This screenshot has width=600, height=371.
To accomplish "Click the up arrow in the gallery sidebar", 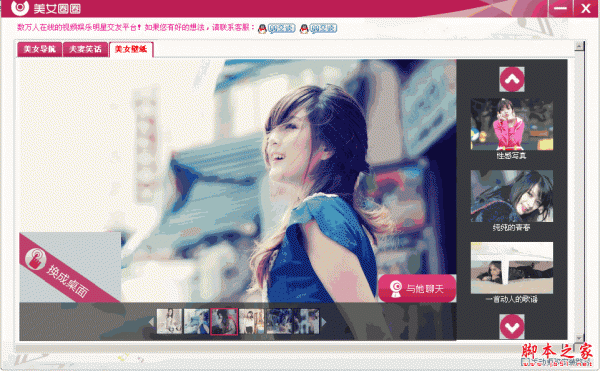I will click(512, 79).
